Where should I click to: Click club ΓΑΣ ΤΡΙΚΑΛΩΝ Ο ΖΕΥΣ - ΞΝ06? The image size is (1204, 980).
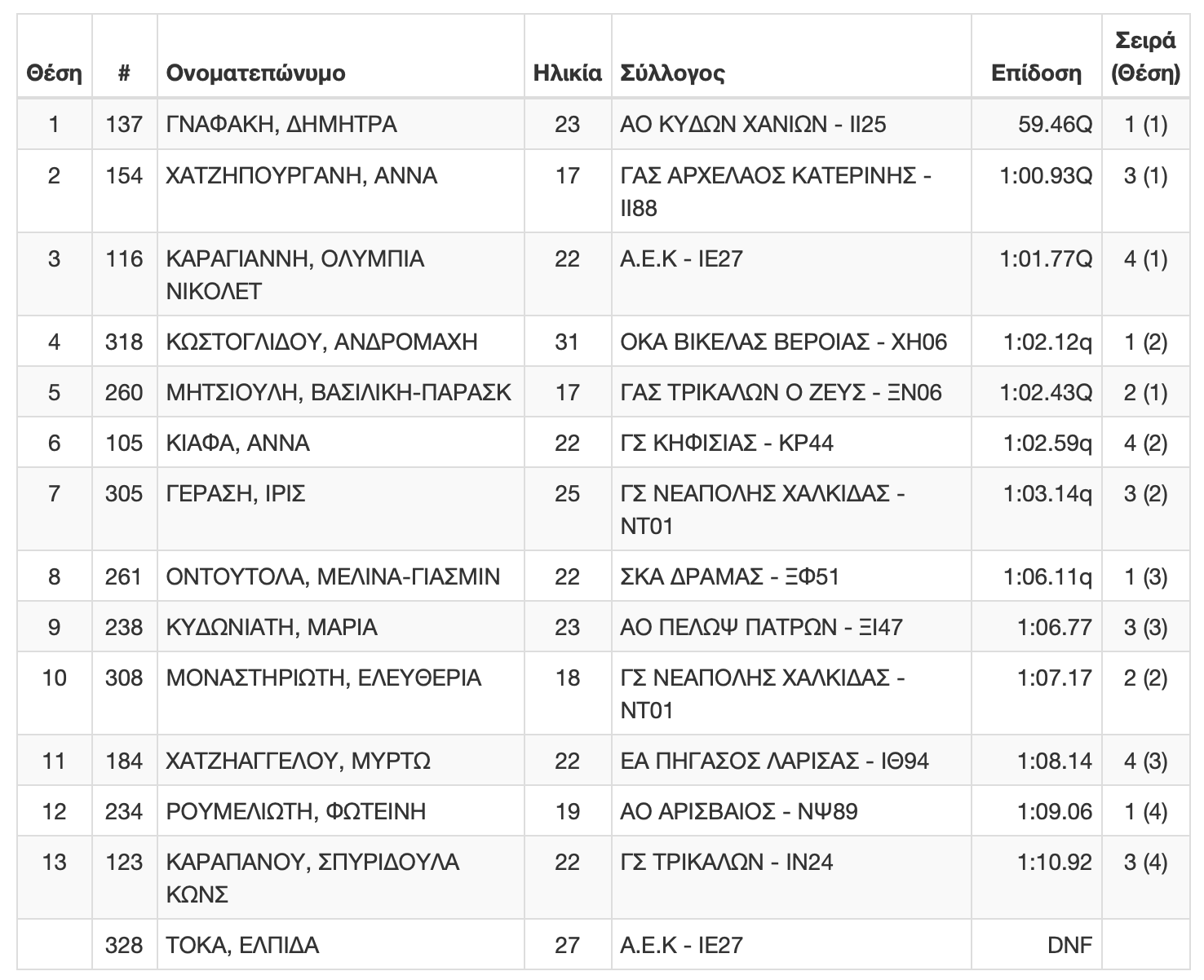point(781,393)
